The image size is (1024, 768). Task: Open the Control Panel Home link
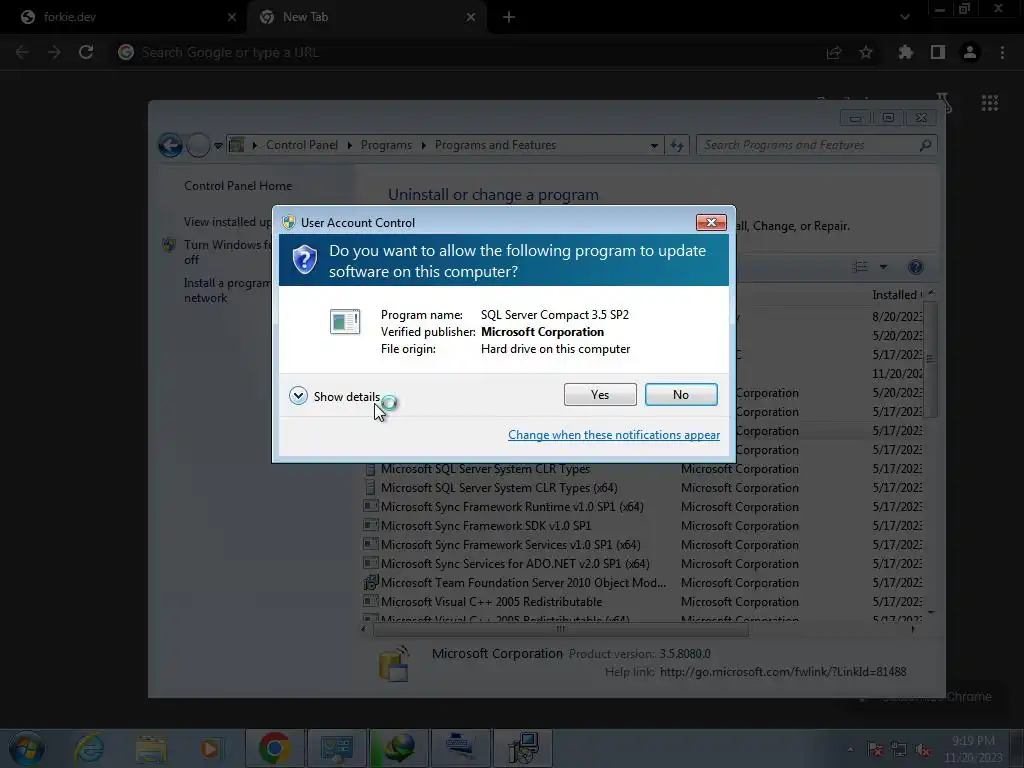pyautogui.click(x=238, y=185)
